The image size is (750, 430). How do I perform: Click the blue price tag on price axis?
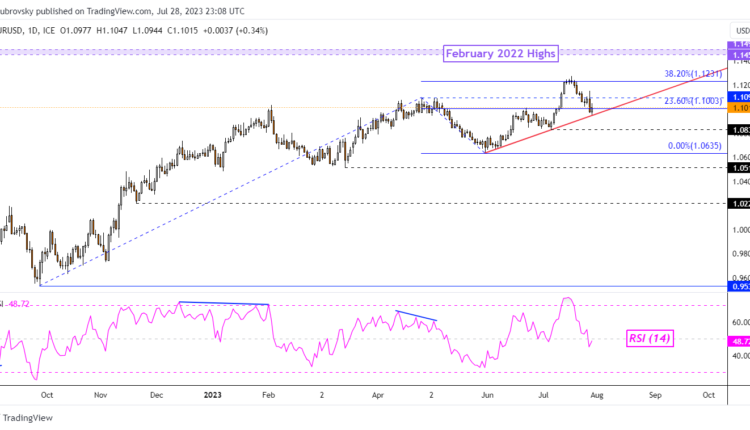pos(738,96)
